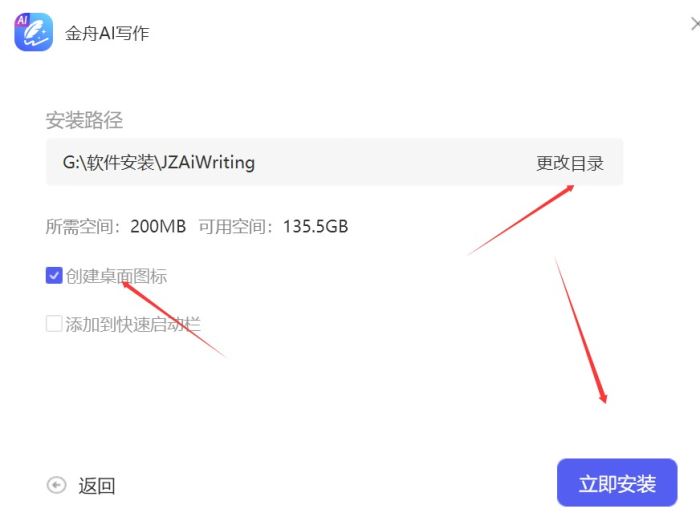Start installation with 立即安装 button
This screenshot has width=700, height=517.
click(617, 483)
